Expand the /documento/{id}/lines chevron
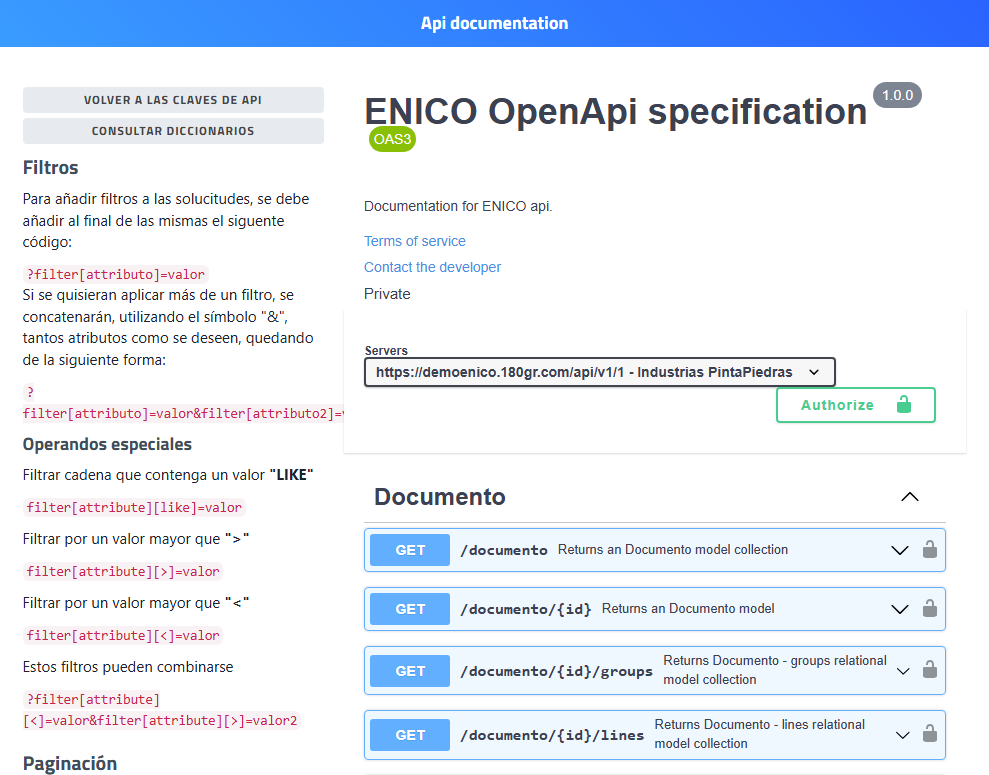 [903, 735]
